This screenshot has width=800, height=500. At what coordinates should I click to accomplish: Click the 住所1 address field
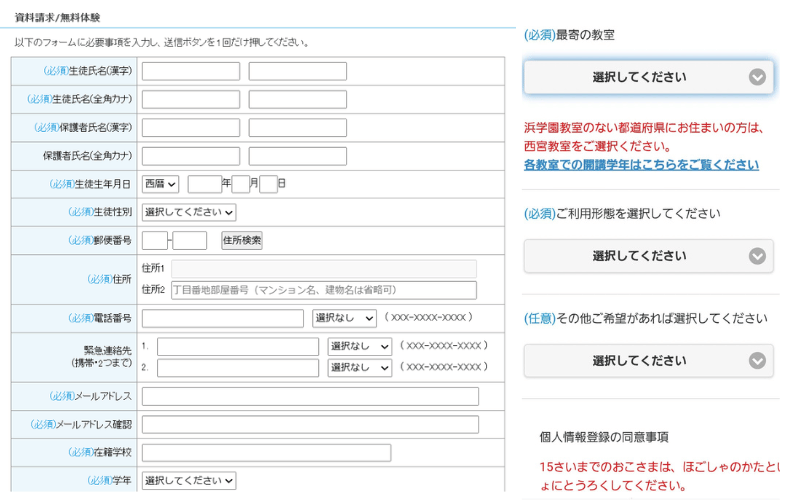(x=324, y=269)
